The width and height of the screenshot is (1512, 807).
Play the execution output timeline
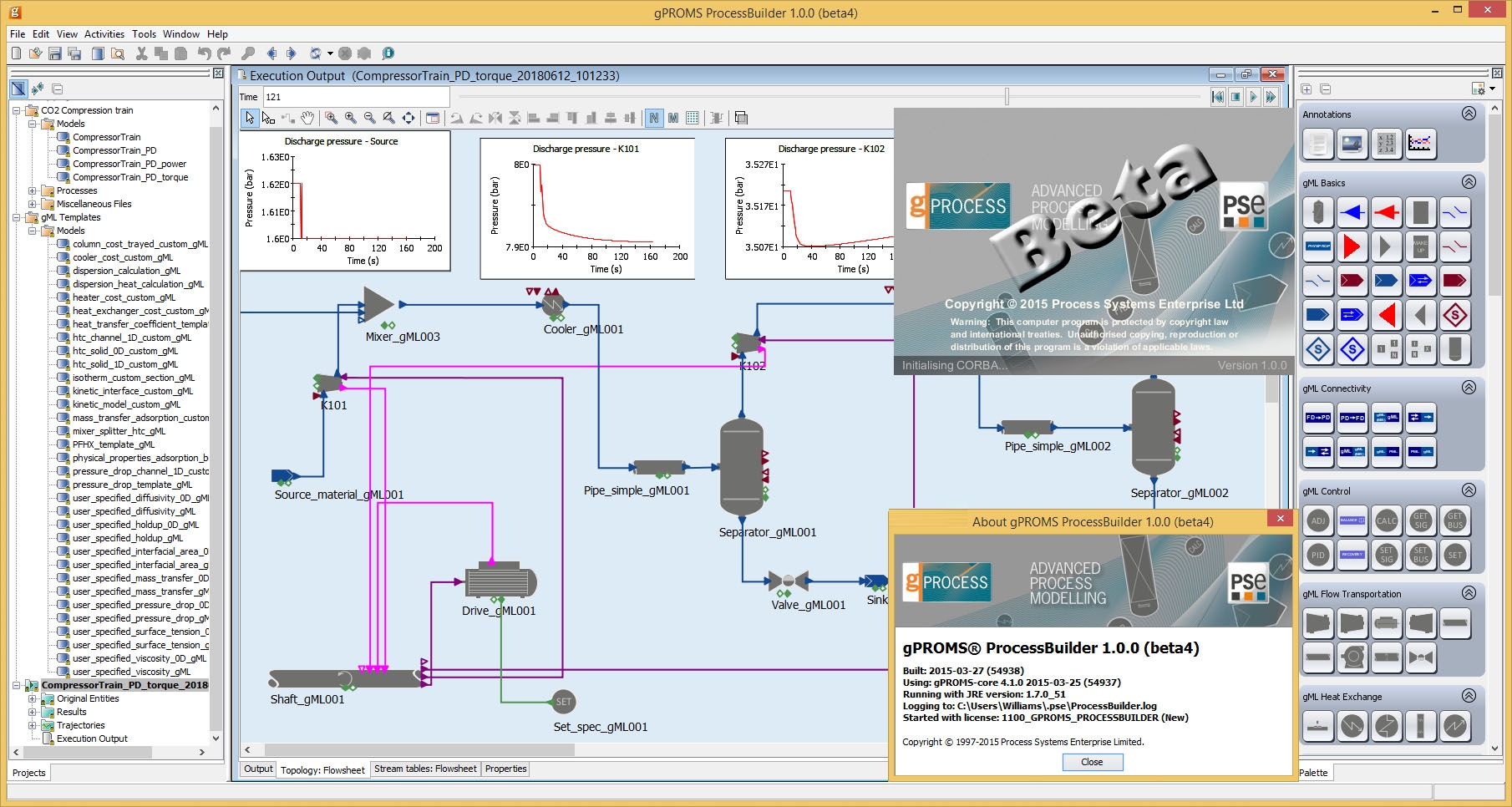tap(1253, 97)
